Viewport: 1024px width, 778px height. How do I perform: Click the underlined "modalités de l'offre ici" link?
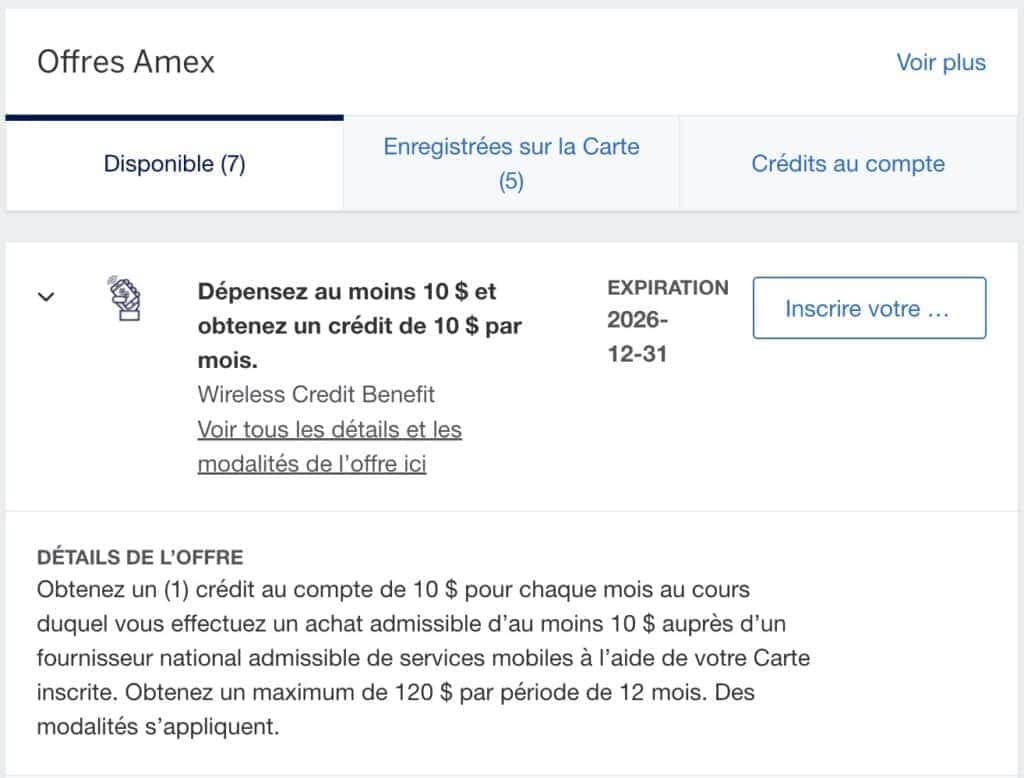(x=313, y=463)
